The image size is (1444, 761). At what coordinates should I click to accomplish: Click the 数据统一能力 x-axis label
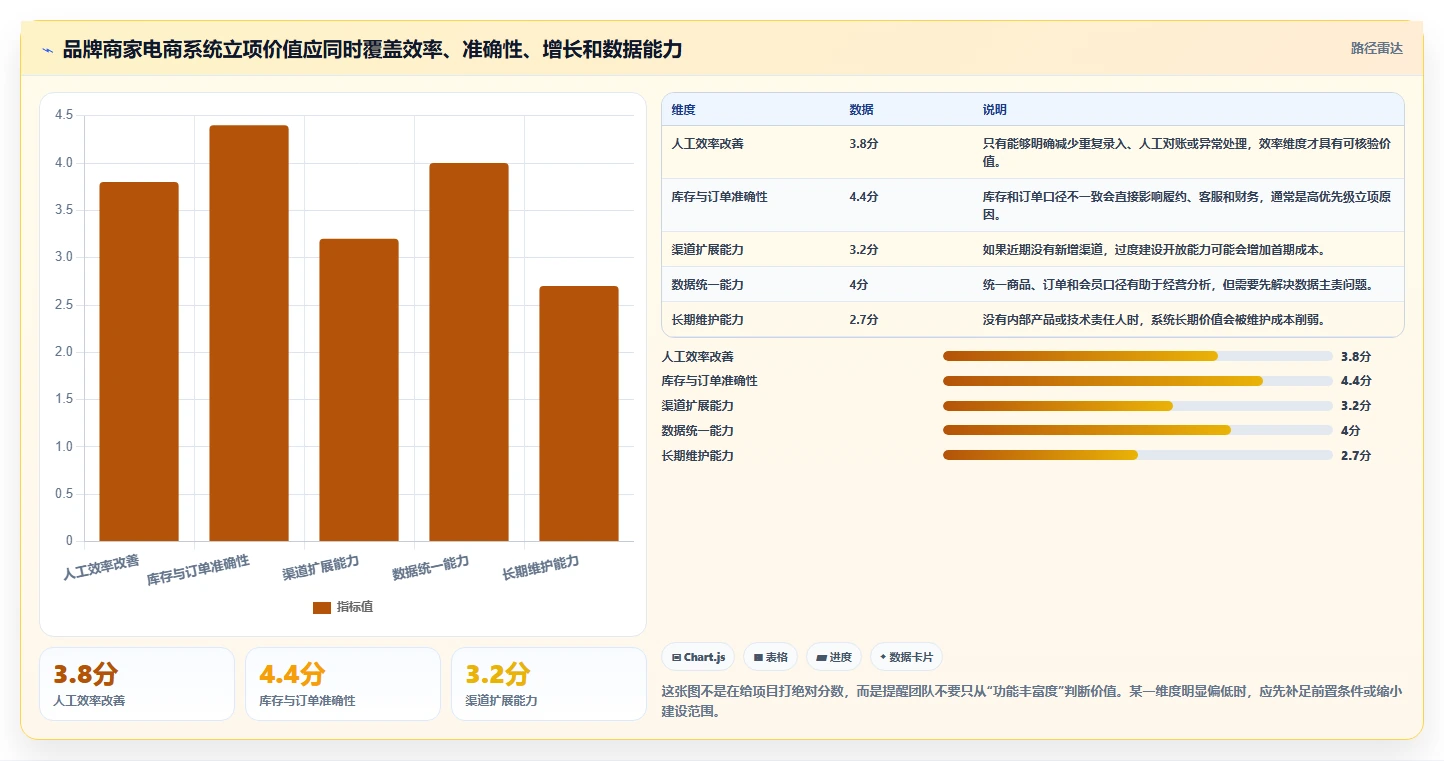[431, 567]
